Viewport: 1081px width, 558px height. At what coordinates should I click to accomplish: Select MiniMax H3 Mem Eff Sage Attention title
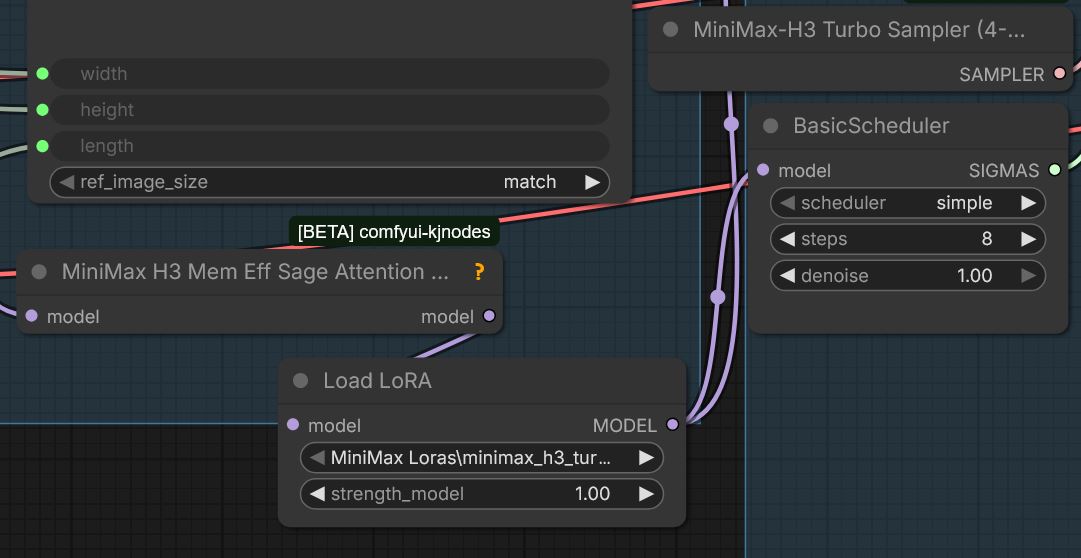[255, 272]
